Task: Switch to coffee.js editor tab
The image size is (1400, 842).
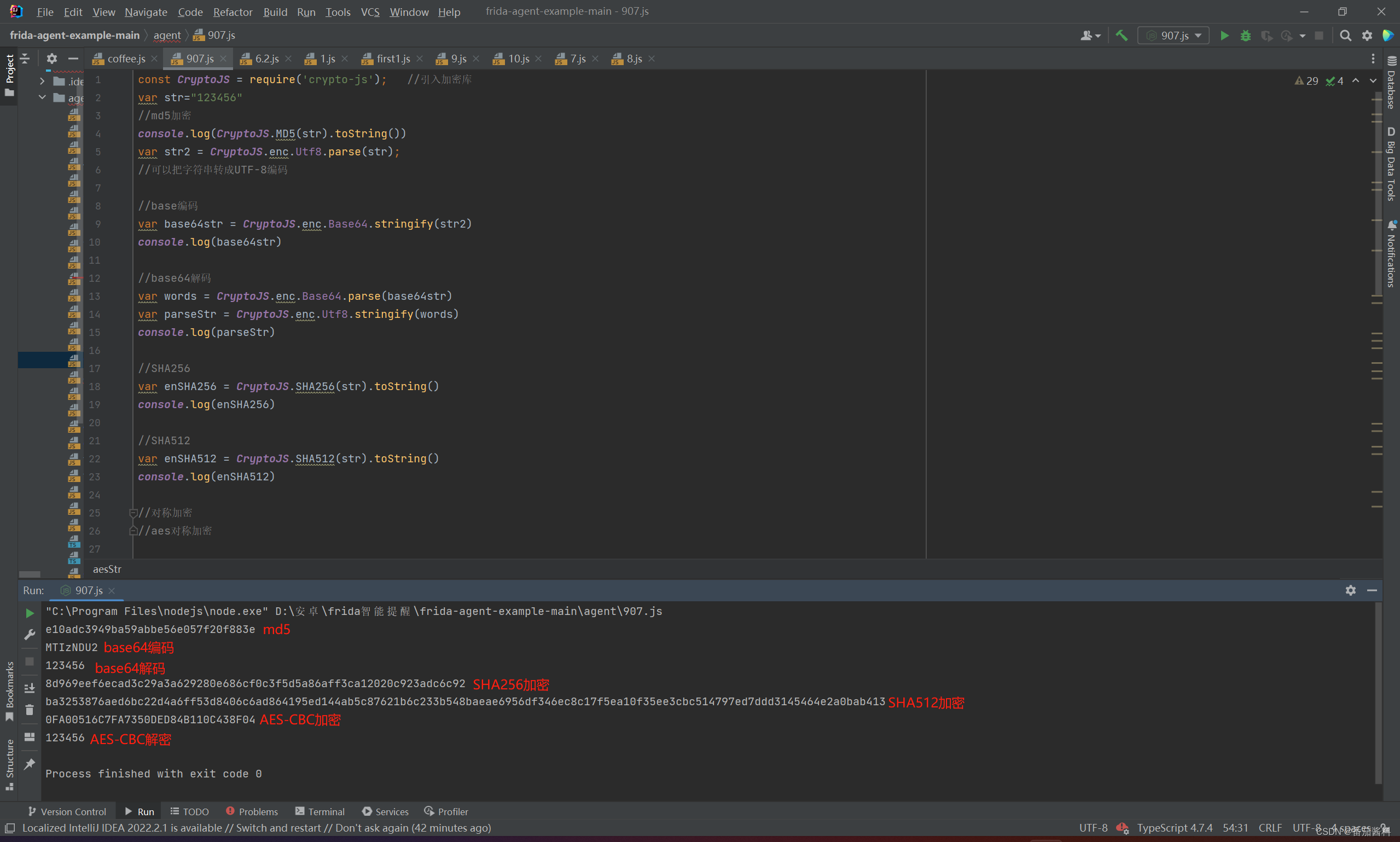Action: [125, 59]
